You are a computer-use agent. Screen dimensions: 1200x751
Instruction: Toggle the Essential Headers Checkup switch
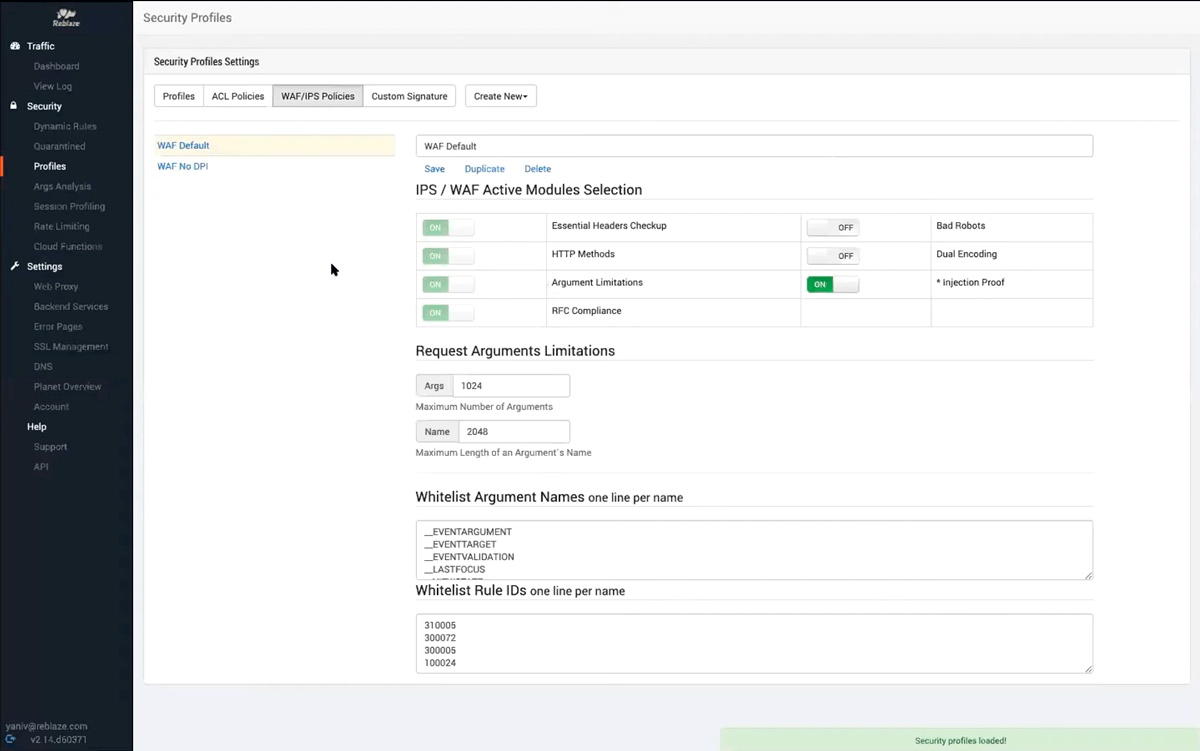pyautogui.click(x=447, y=228)
